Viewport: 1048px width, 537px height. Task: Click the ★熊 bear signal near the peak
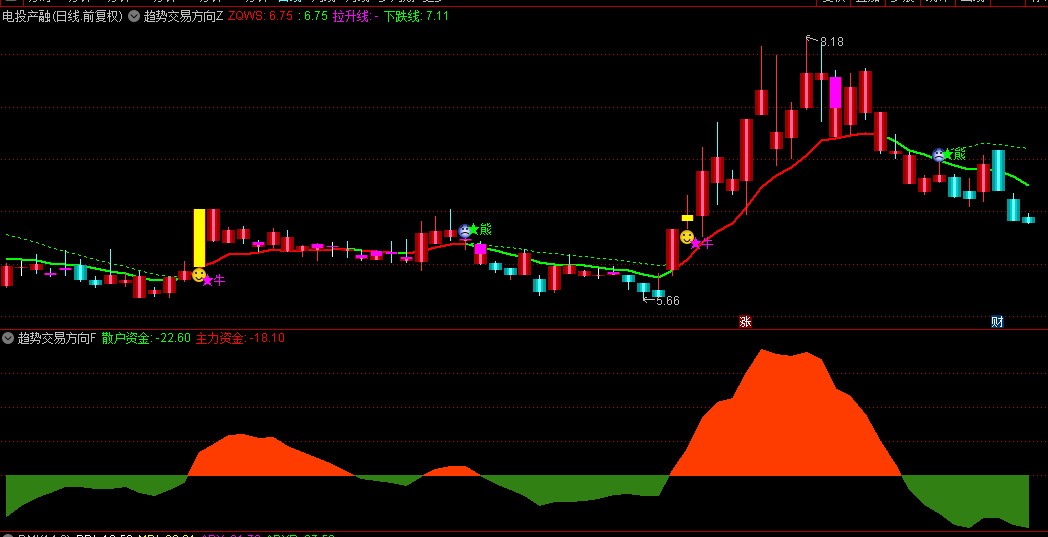pos(954,154)
